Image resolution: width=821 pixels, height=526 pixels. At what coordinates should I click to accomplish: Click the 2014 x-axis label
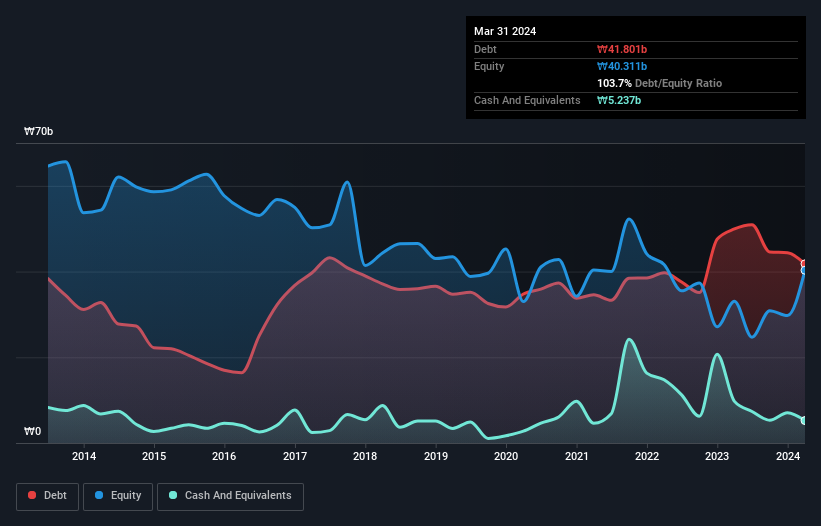pyautogui.click(x=84, y=456)
